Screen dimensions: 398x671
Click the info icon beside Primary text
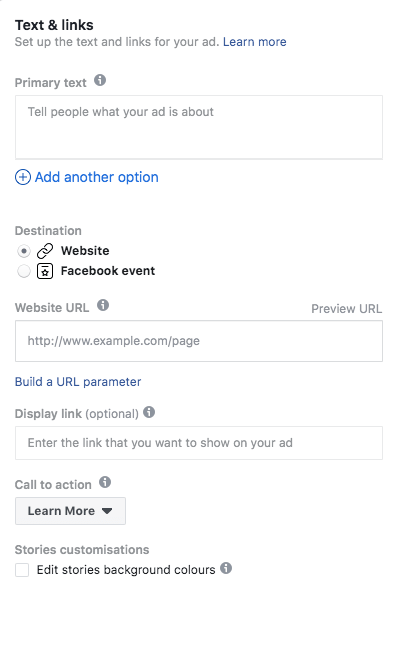pyautogui.click(x=100, y=80)
